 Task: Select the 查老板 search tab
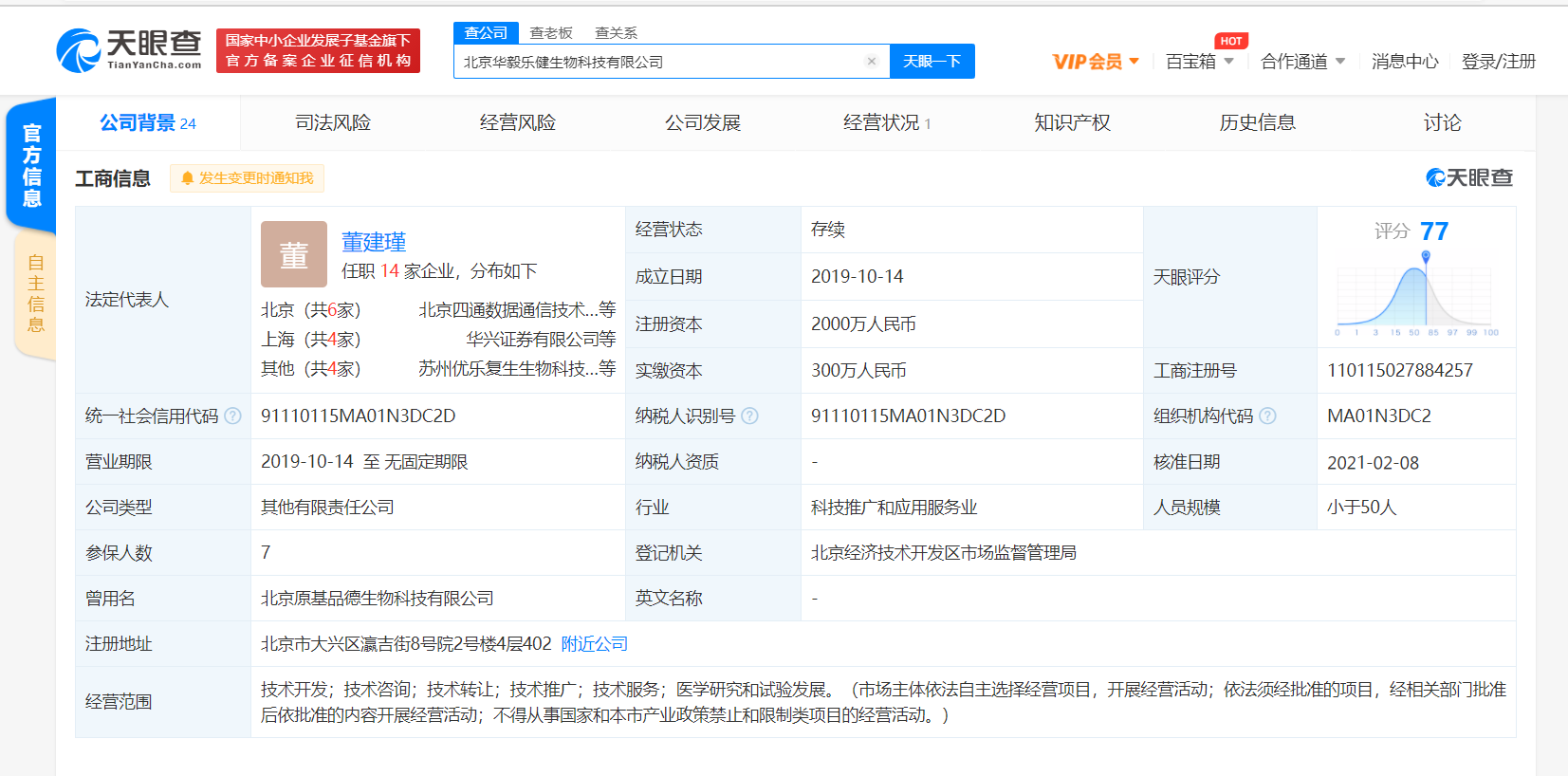tap(551, 33)
